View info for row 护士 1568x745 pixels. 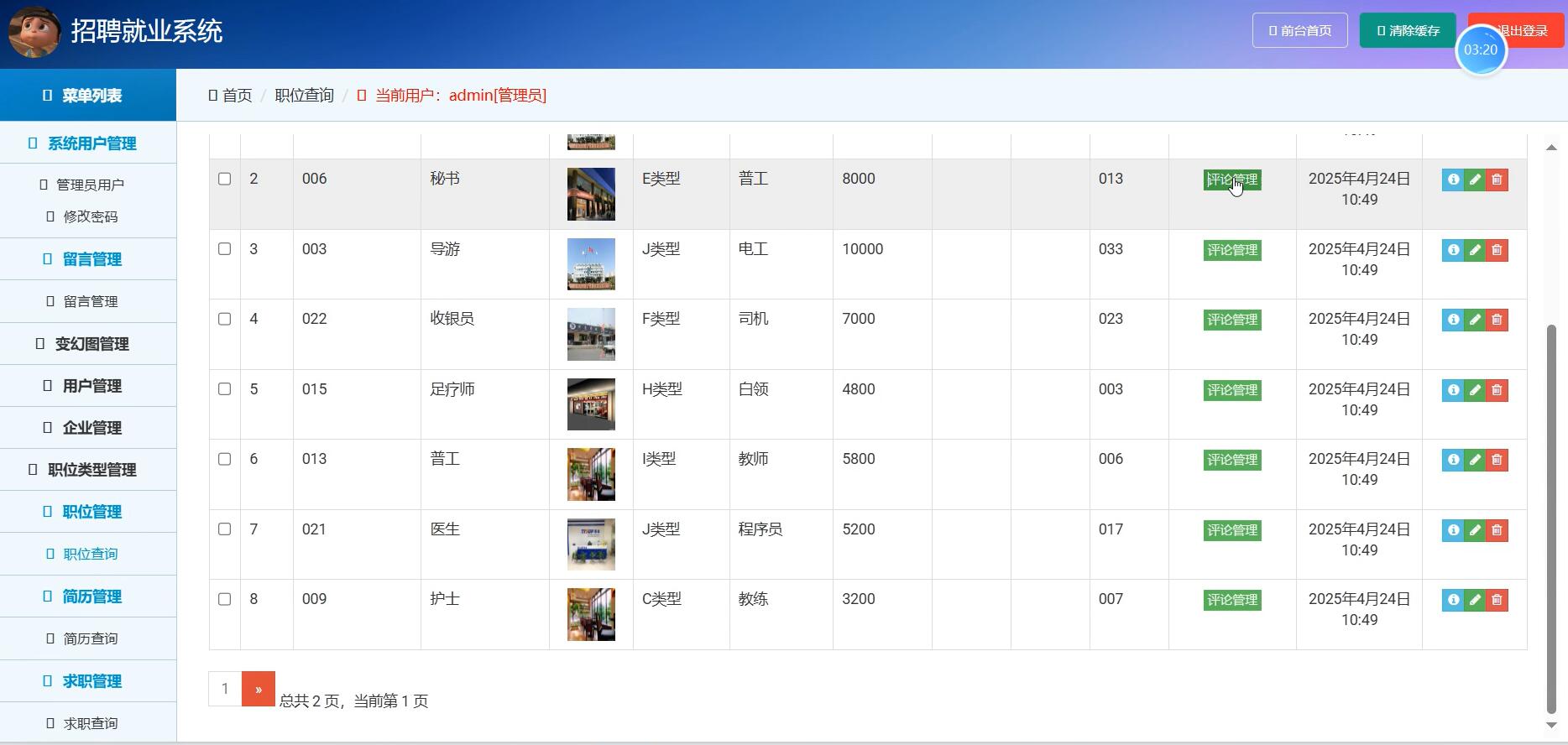click(1453, 600)
